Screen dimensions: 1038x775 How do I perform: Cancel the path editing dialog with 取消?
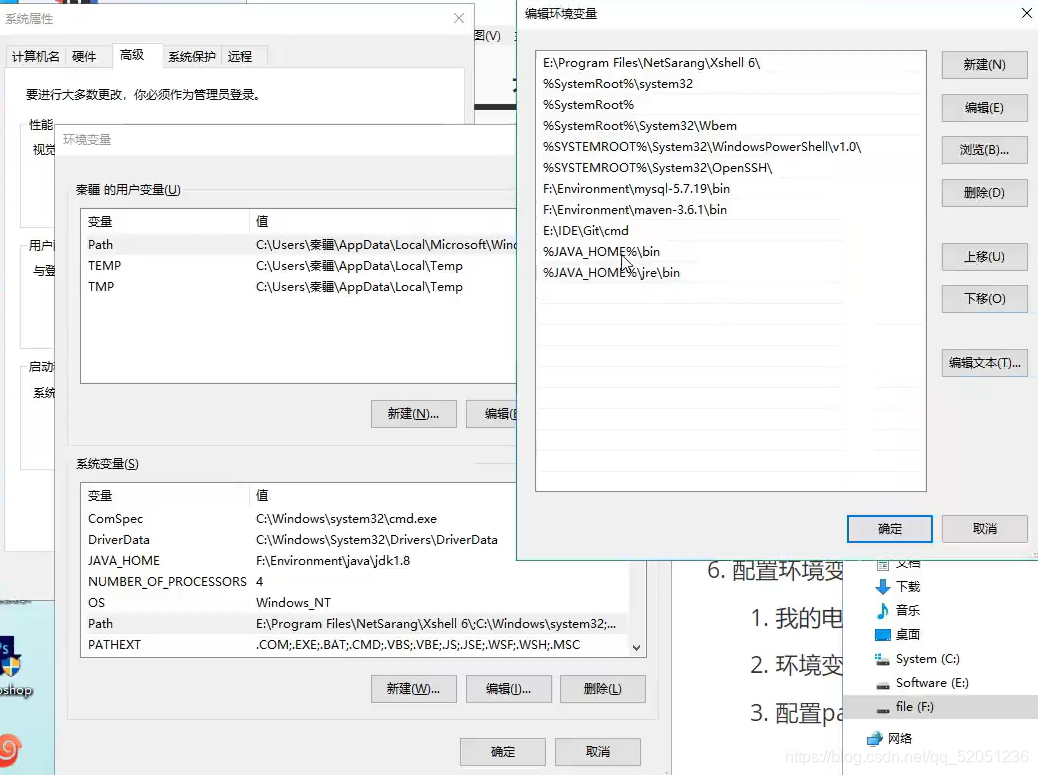coord(984,529)
